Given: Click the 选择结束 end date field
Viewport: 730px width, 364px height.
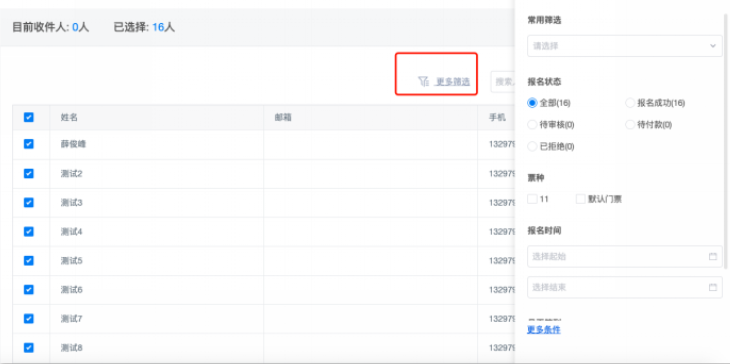Looking at the screenshot, I should (x=624, y=287).
